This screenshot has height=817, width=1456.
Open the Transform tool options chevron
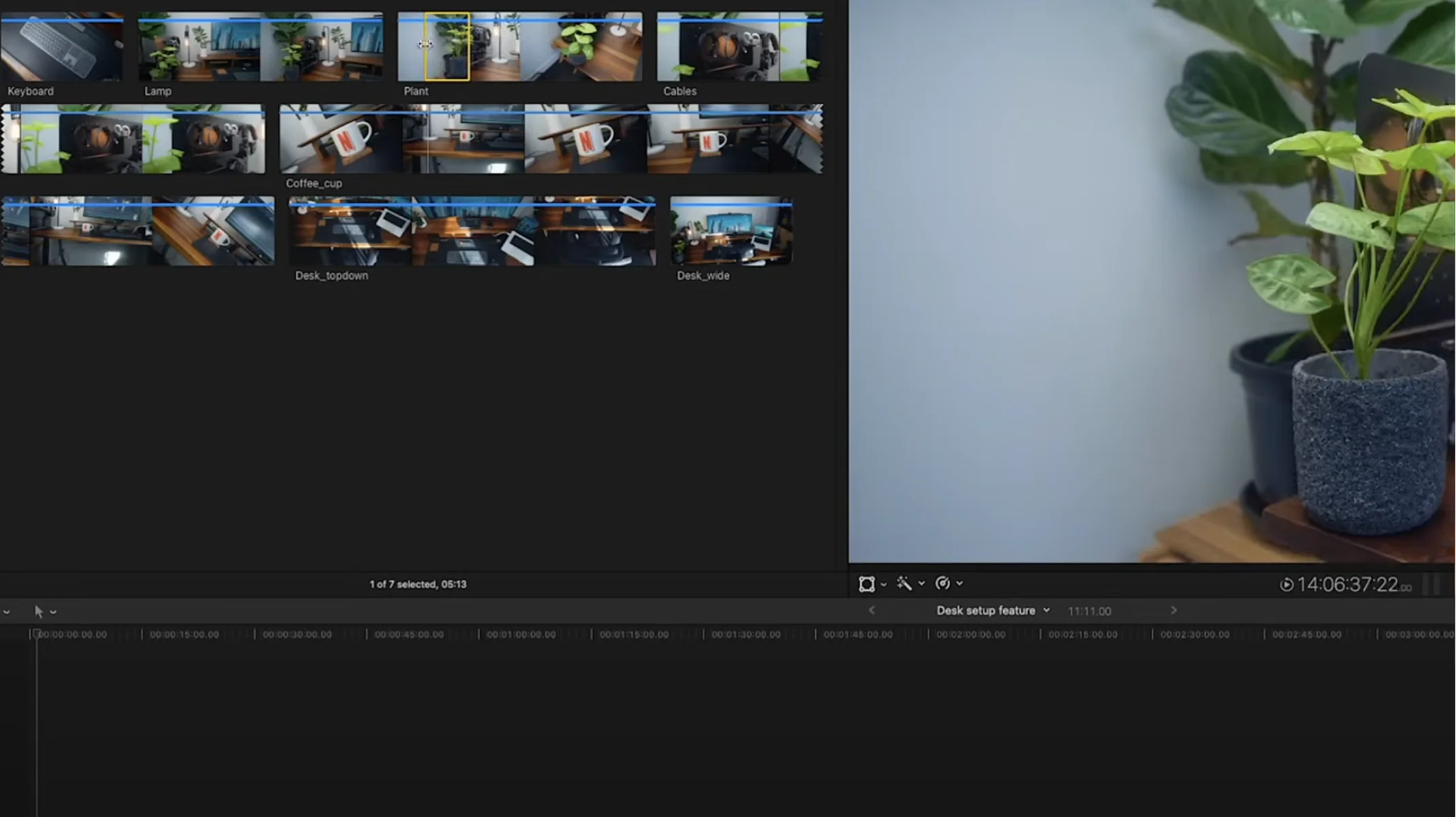click(x=884, y=584)
